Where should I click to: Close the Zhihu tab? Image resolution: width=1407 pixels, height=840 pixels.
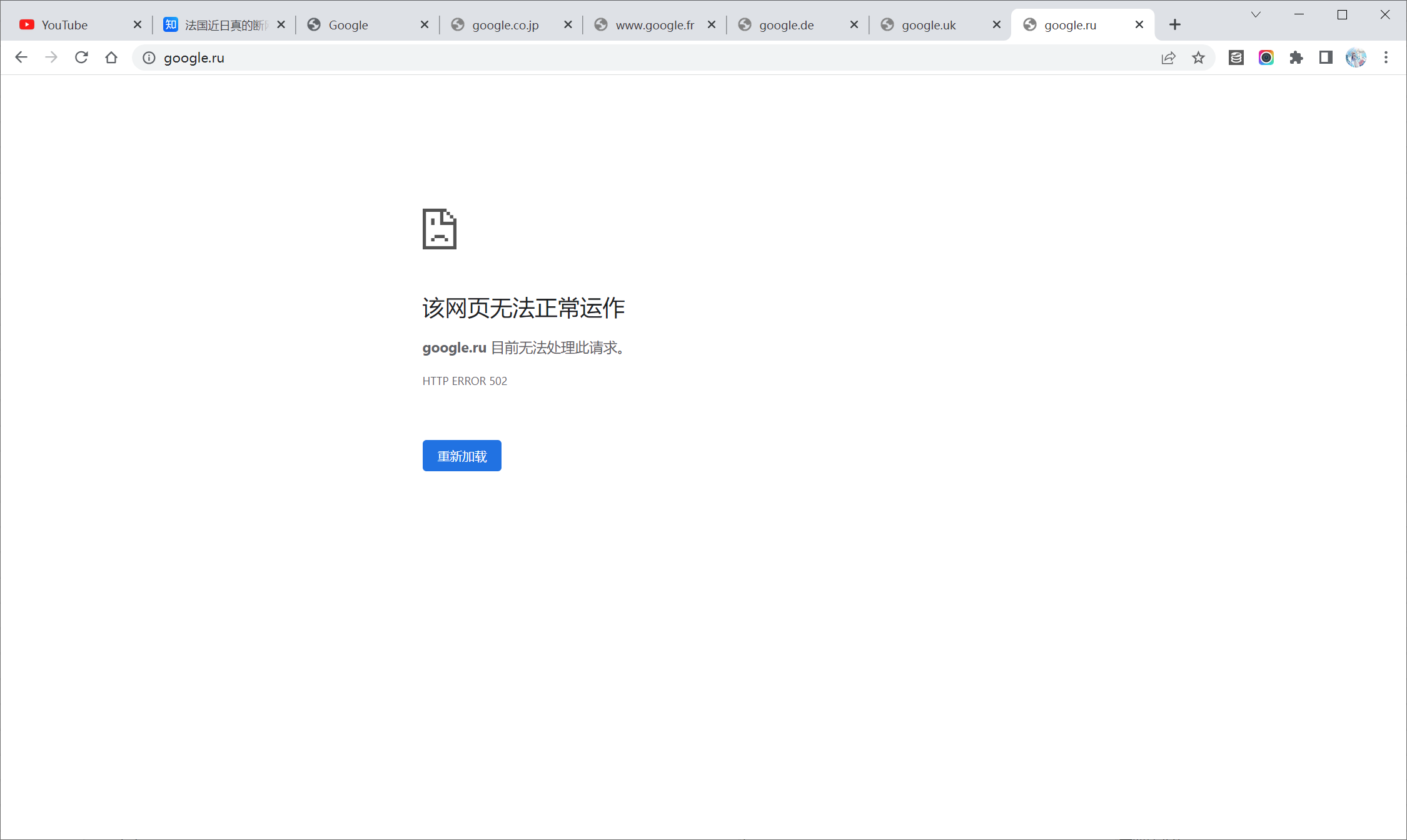(x=281, y=24)
